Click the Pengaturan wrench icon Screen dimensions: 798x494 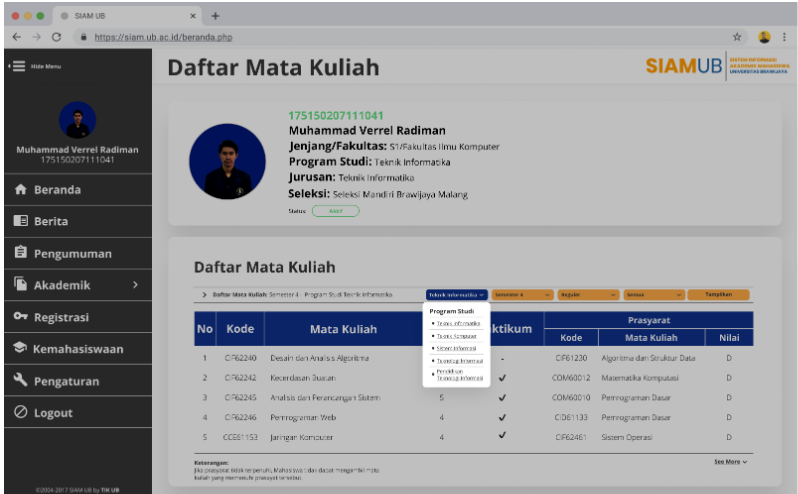click(x=20, y=381)
